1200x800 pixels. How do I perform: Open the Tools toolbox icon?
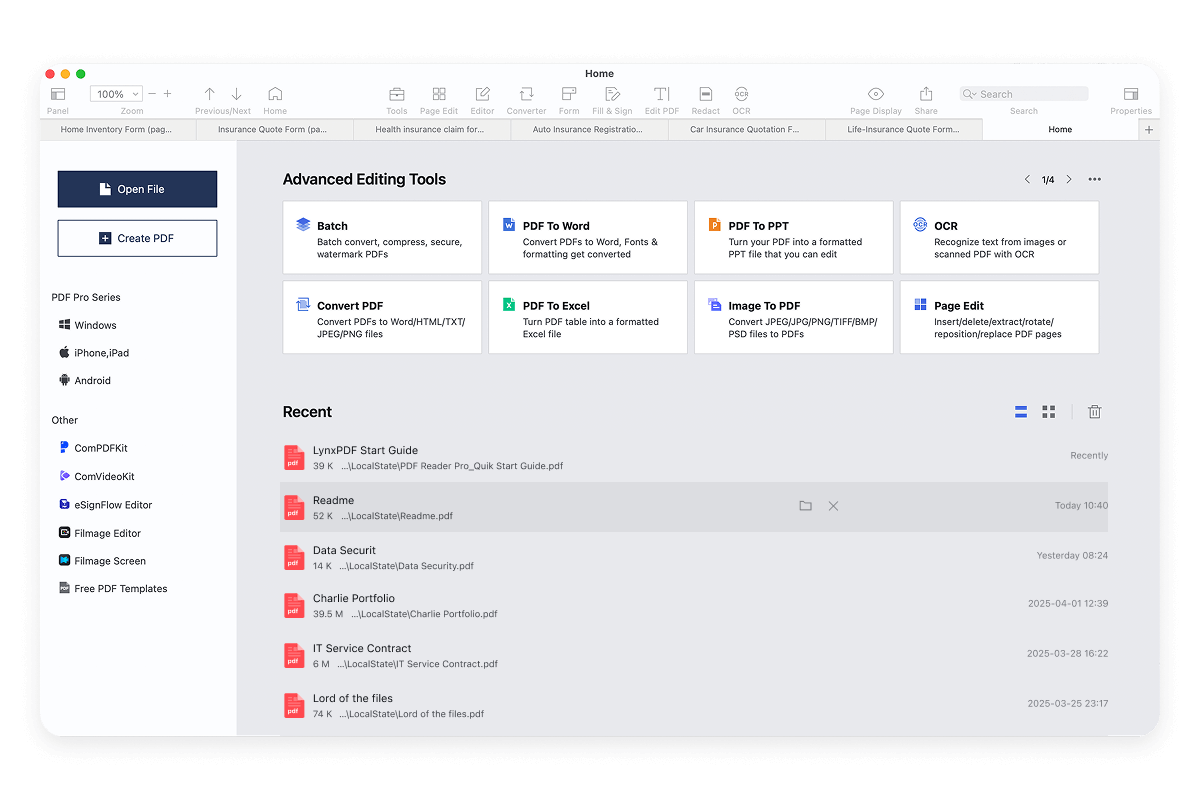pos(397,94)
